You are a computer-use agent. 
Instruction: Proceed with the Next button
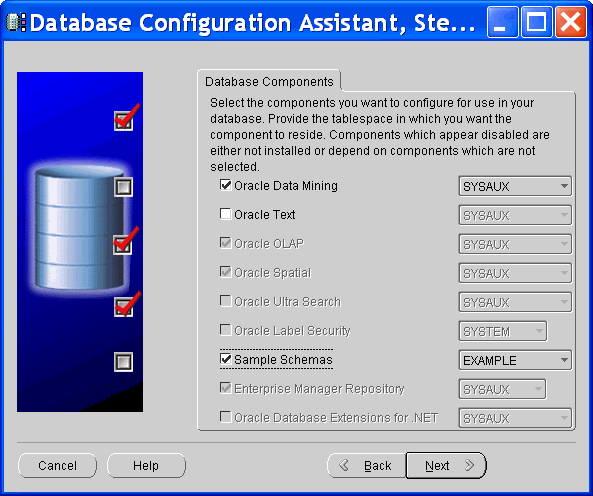446,465
